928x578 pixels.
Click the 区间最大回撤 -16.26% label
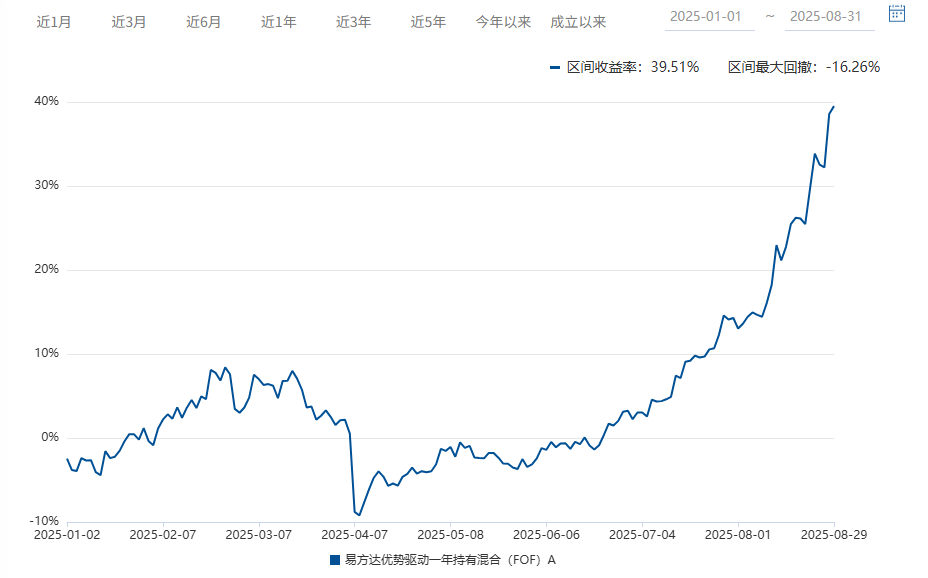(x=804, y=66)
